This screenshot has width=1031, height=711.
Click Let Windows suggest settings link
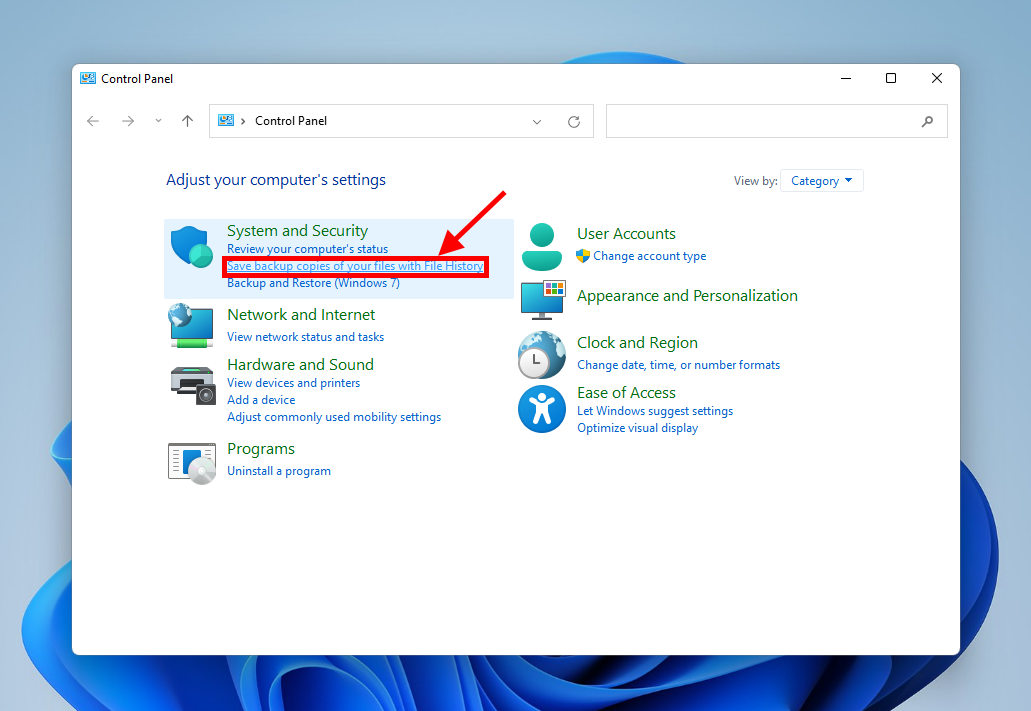[x=655, y=411]
